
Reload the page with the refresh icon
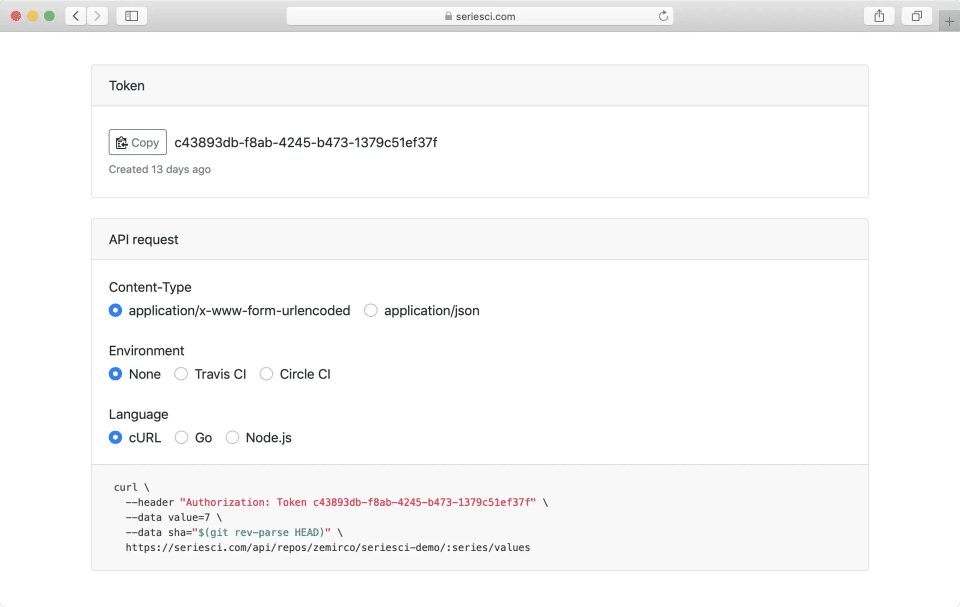[663, 16]
